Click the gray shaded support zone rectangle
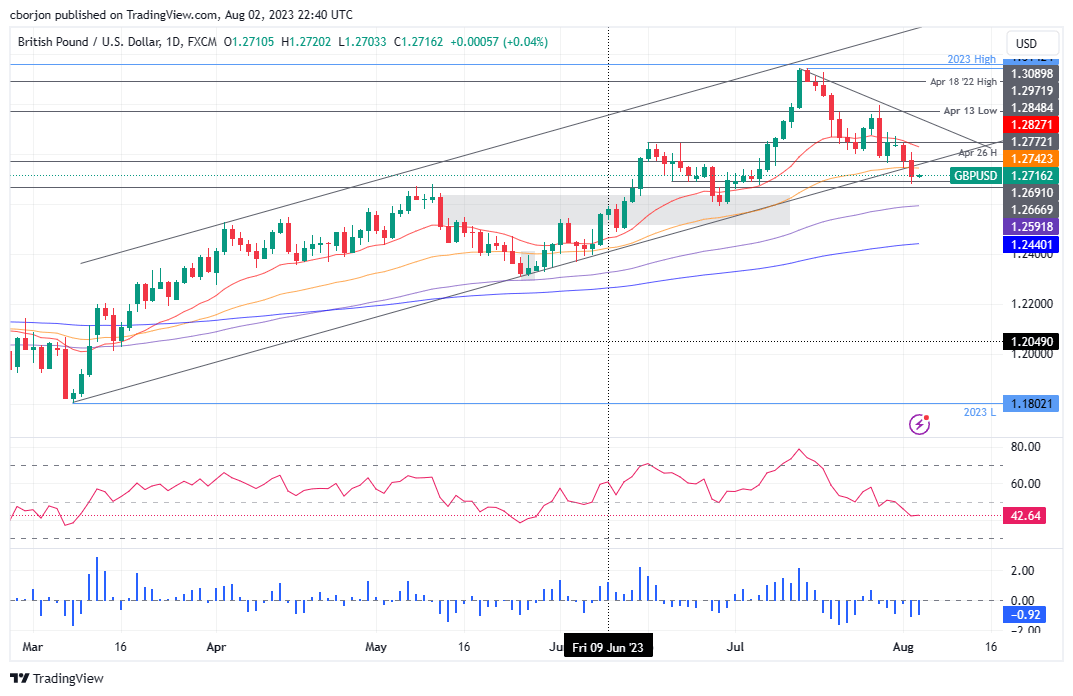1073x696 pixels. (615, 208)
